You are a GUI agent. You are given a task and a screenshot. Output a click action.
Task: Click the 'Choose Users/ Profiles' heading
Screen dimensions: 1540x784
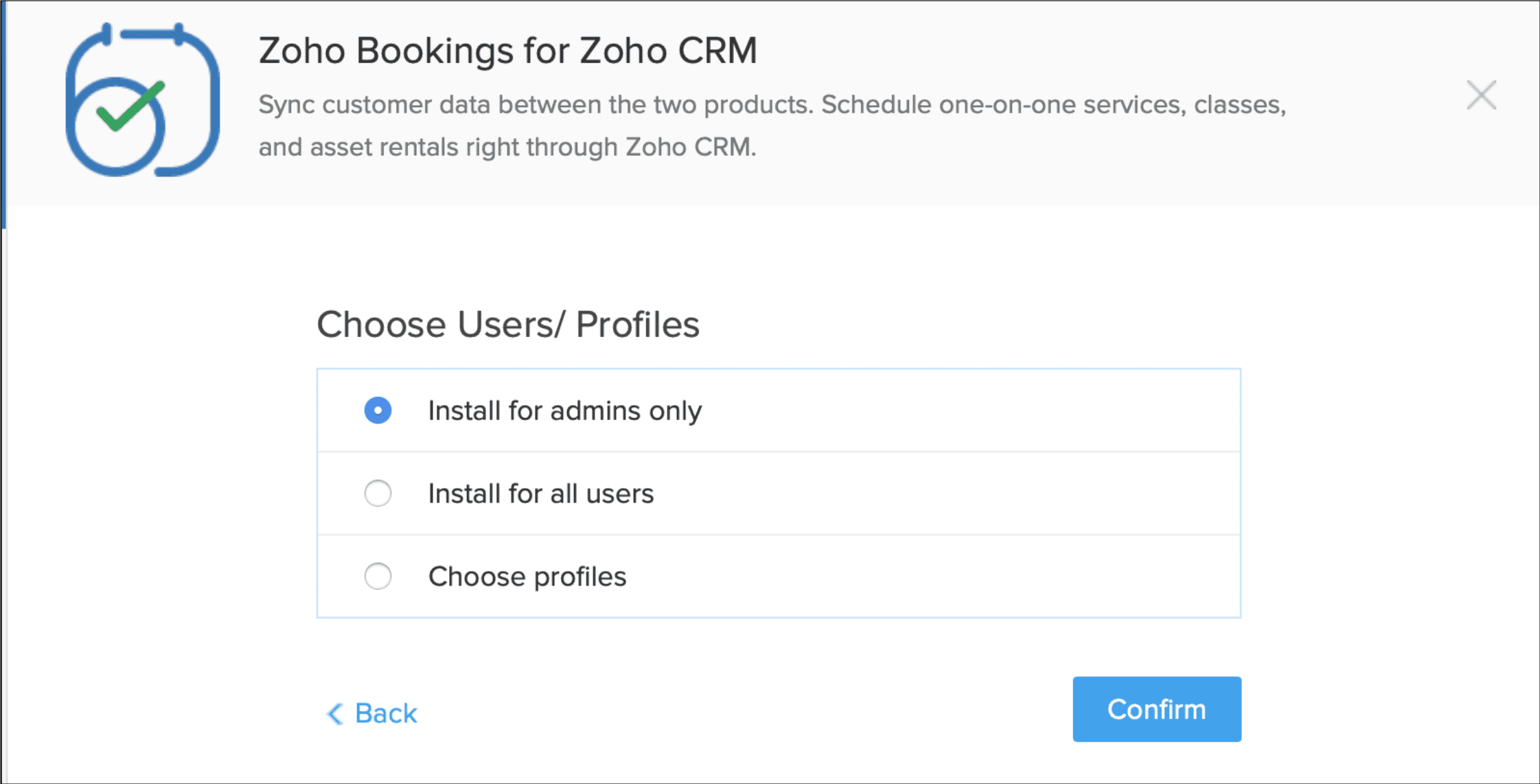click(x=507, y=324)
